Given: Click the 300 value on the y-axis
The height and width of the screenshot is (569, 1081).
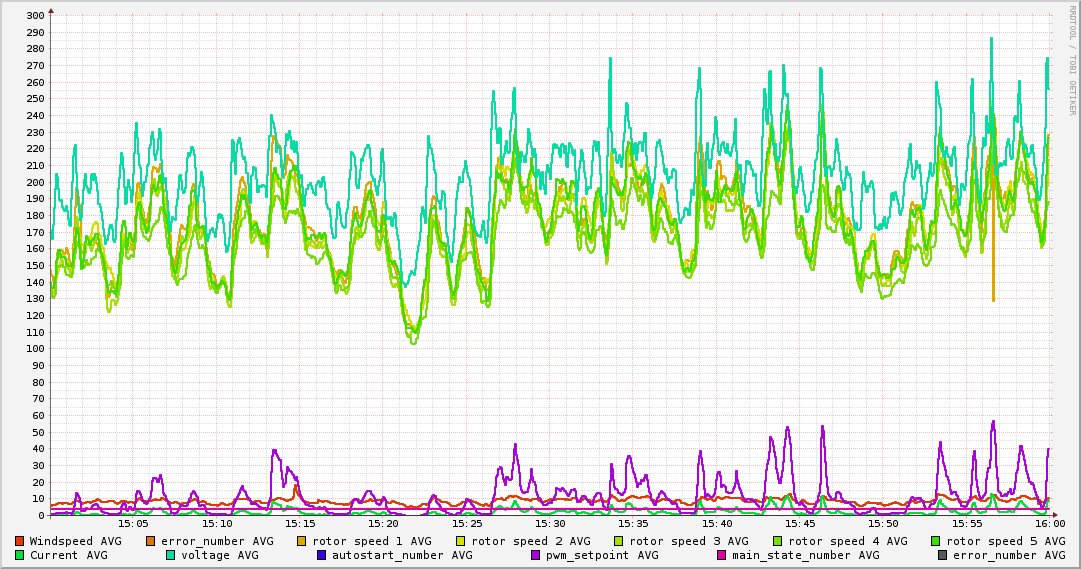Looking at the screenshot, I should click(36, 15).
